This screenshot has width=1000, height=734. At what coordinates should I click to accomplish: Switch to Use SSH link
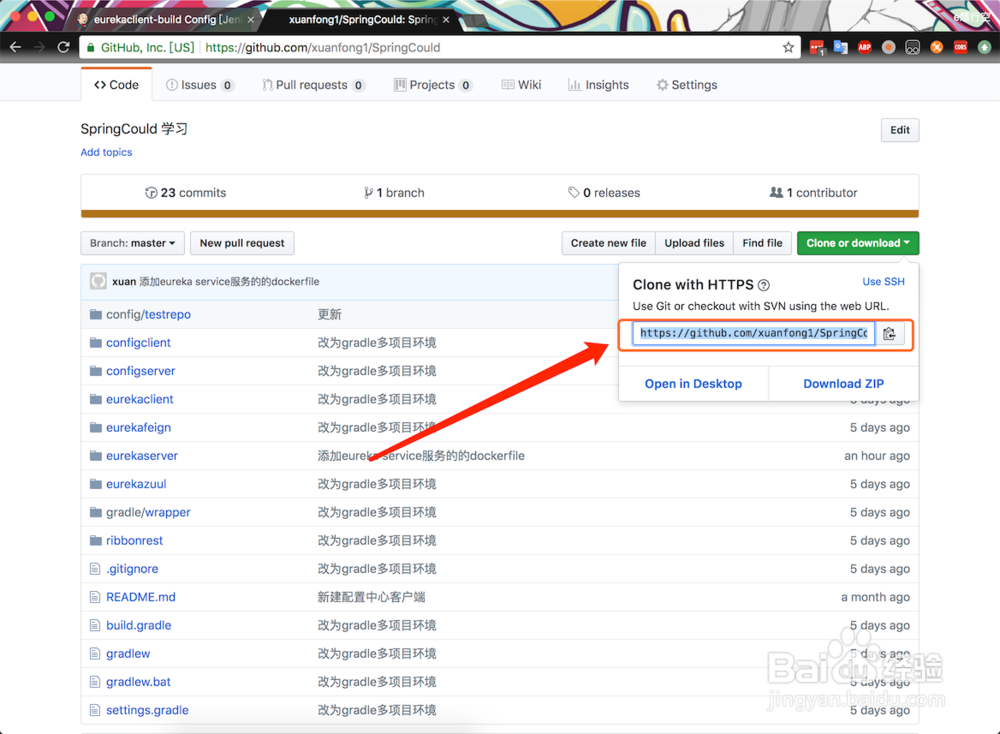click(x=883, y=281)
